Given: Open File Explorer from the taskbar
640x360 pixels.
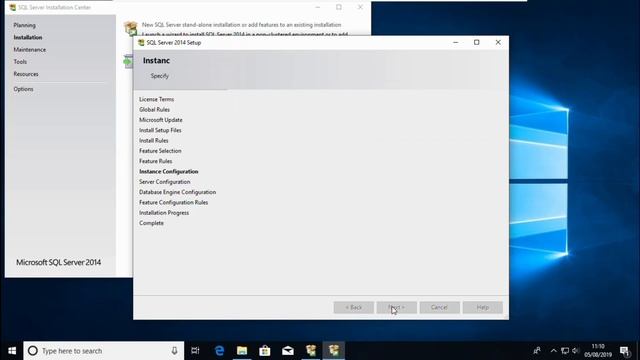Looking at the screenshot, I should 242,351.
